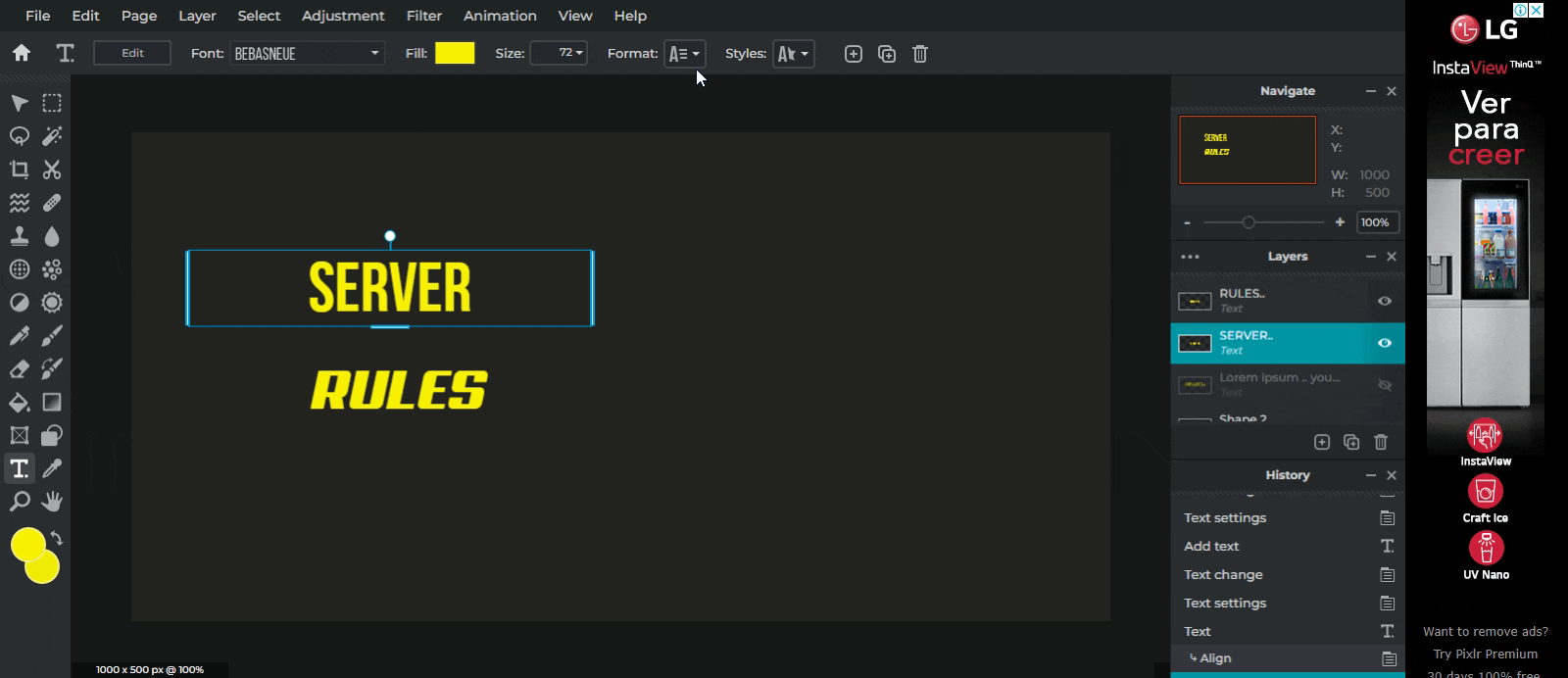1568x678 pixels.
Task: Click the Navigate preview thumbnail
Action: tap(1248, 150)
